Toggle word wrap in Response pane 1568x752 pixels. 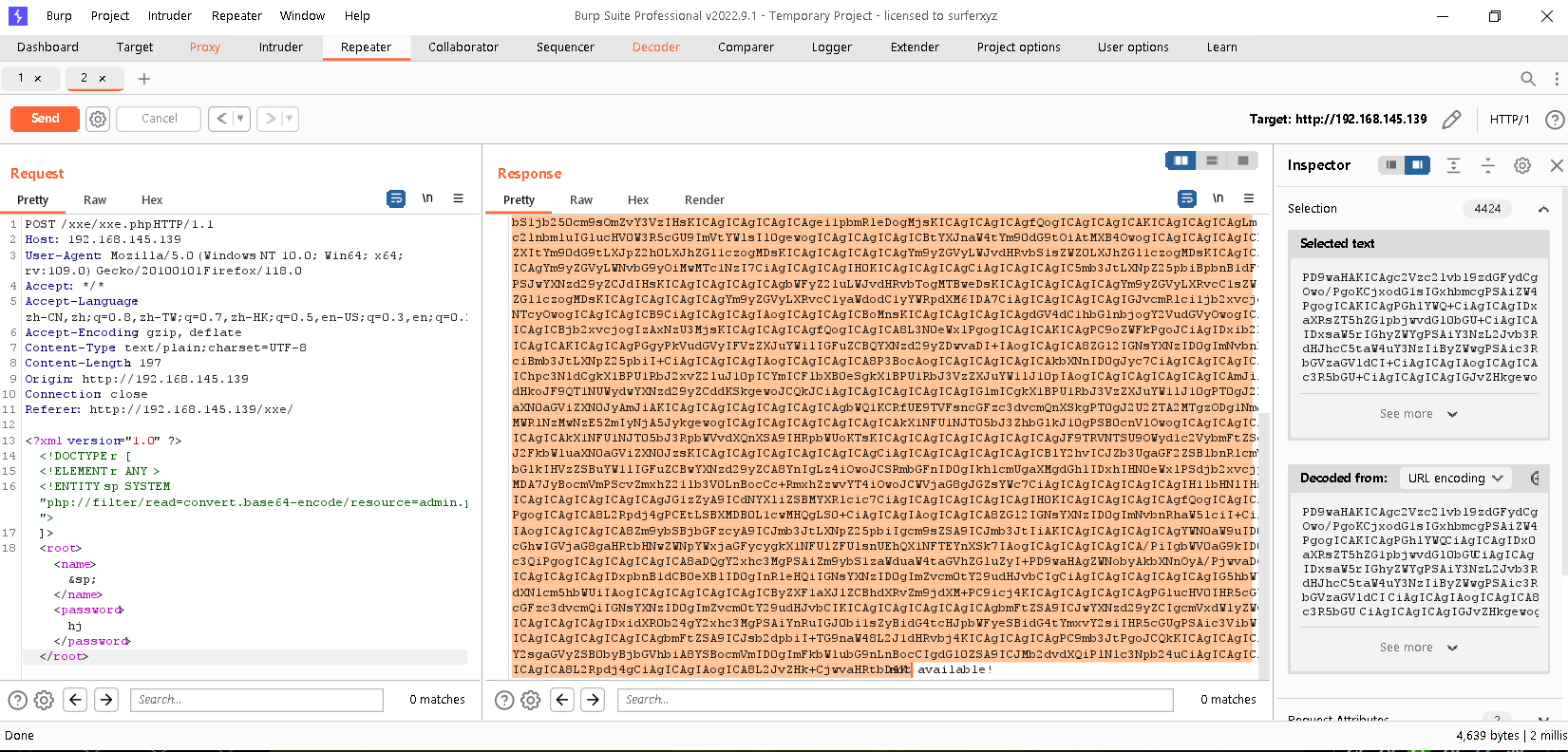pos(1187,198)
